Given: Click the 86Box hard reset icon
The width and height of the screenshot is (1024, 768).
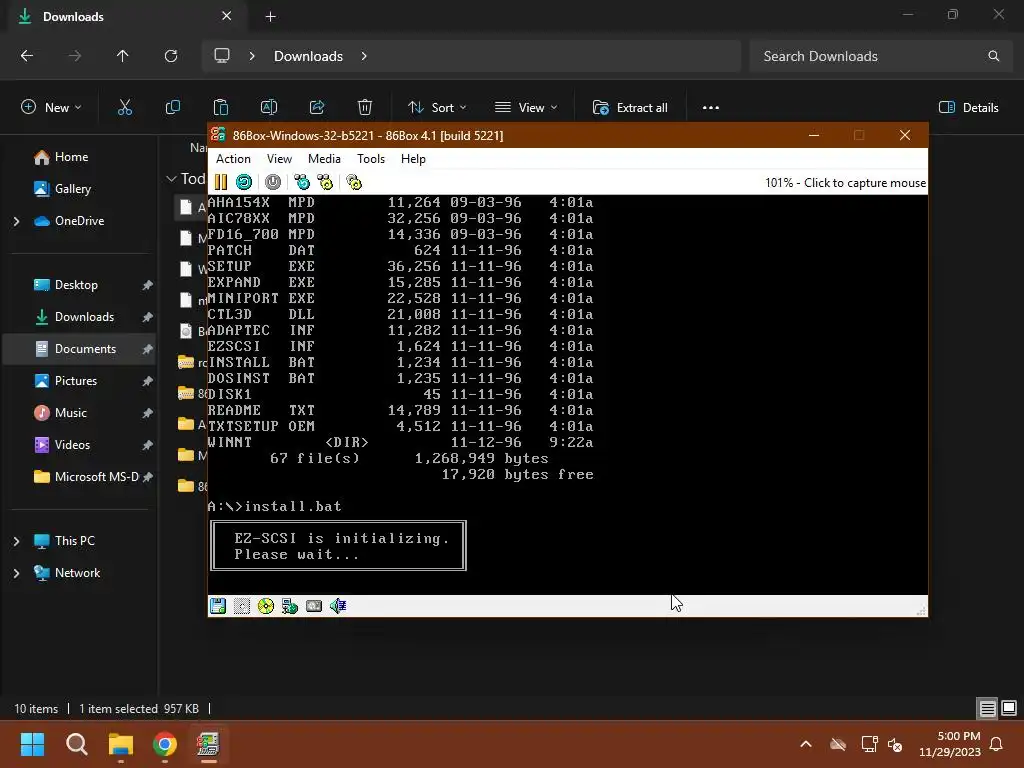Looking at the screenshot, I should 244,182.
